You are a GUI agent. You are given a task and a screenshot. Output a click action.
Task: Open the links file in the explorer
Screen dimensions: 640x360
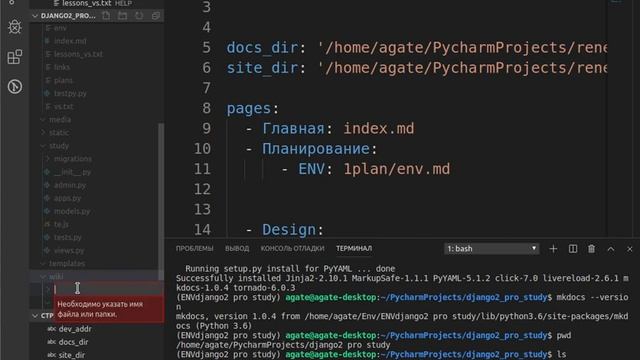tap(62, 67)
